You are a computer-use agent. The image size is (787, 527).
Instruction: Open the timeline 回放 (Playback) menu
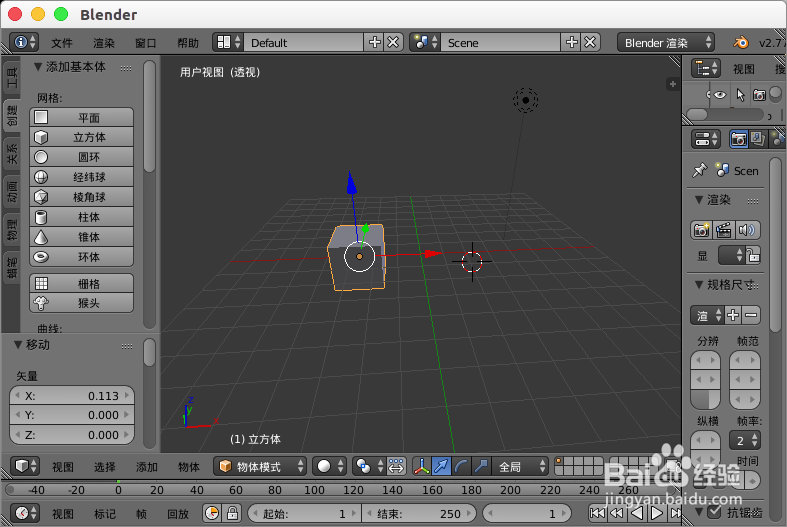178,514
